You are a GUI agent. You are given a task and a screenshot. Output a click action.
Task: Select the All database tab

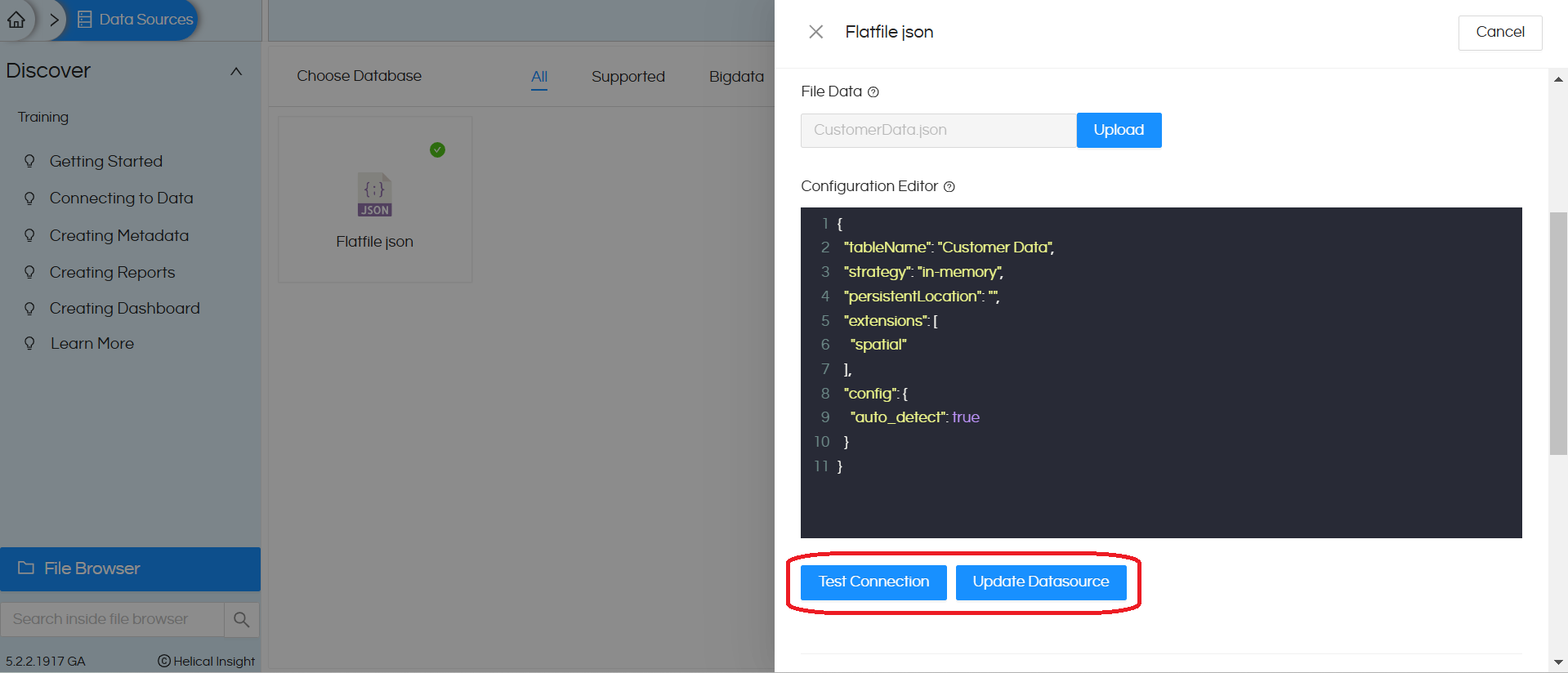click(x=539, y=77)
